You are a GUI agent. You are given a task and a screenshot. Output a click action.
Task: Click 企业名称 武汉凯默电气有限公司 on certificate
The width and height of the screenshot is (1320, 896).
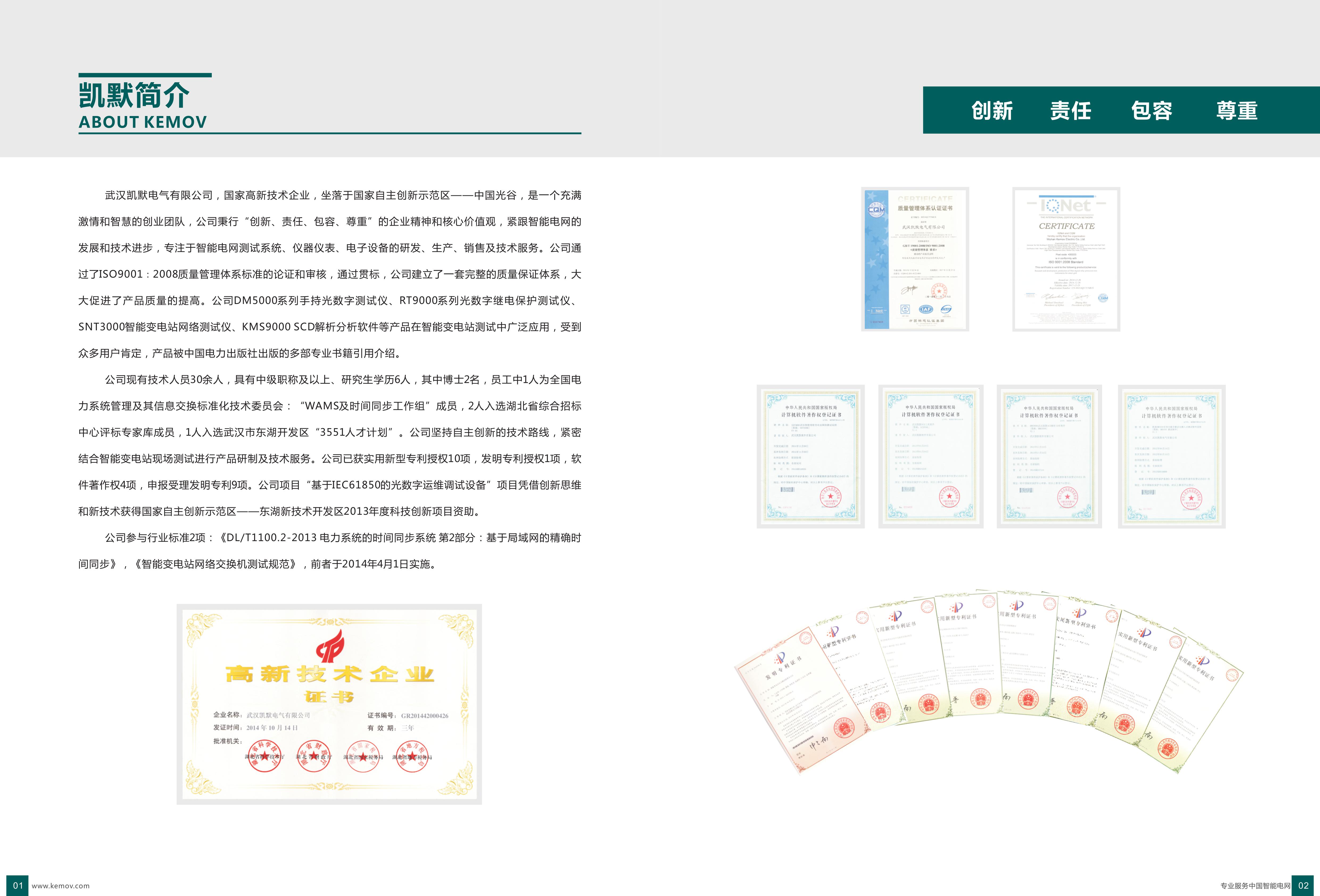pyautogui.click(x=262, y=715)
